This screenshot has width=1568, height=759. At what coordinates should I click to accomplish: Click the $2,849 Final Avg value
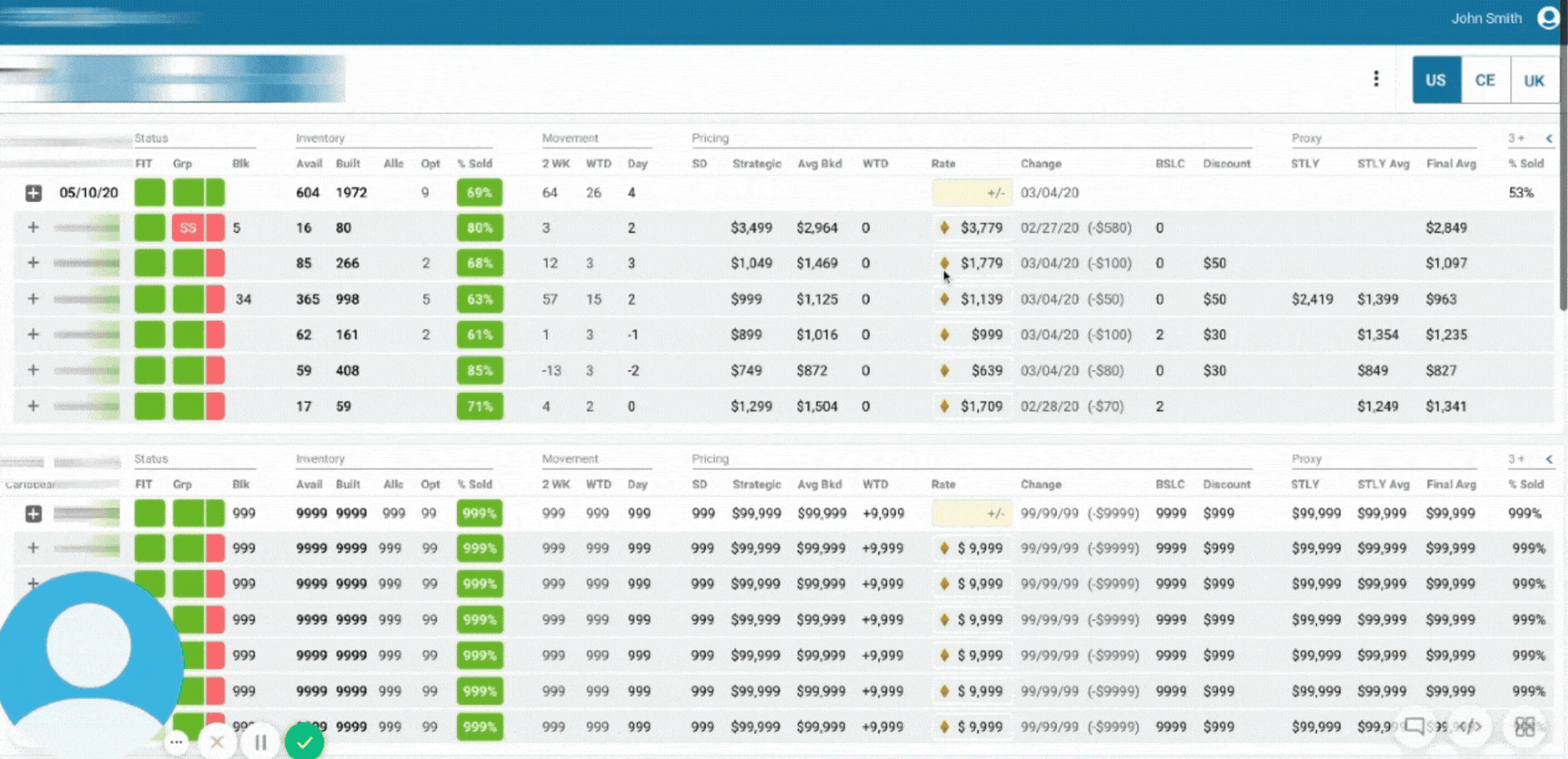[x=1446, y=228]
